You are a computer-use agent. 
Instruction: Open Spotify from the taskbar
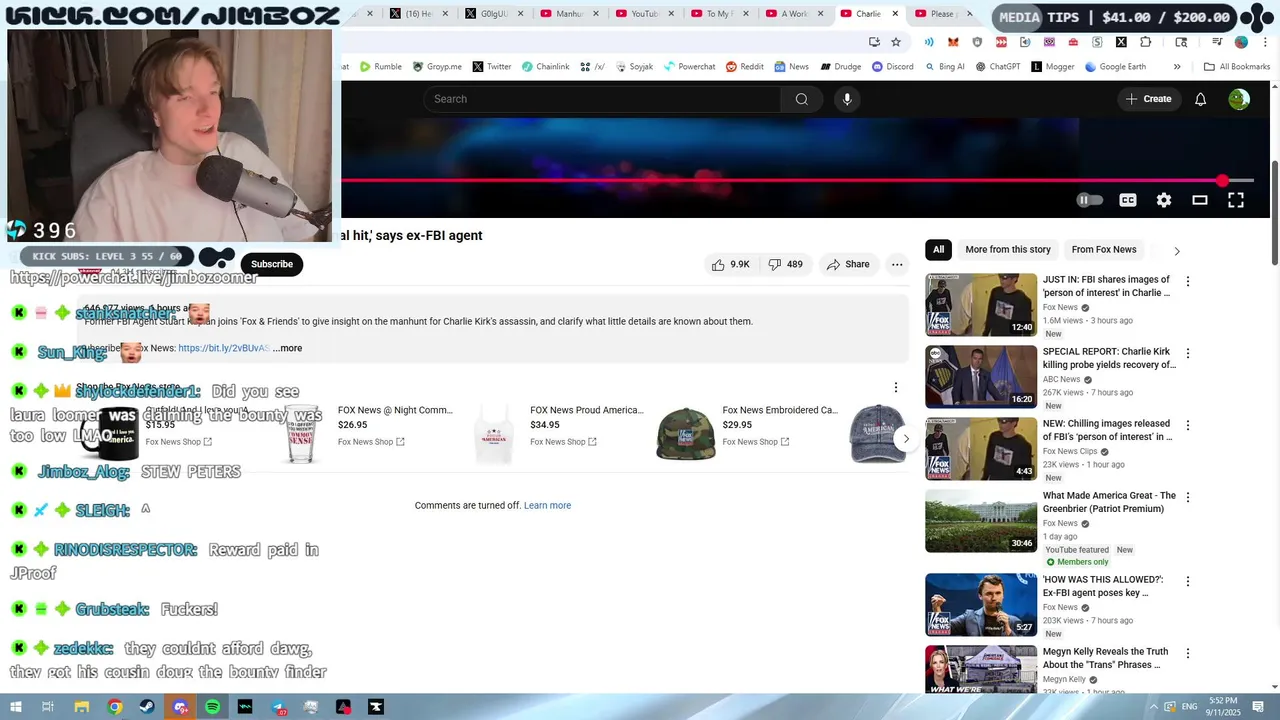(x=212, y=707)
